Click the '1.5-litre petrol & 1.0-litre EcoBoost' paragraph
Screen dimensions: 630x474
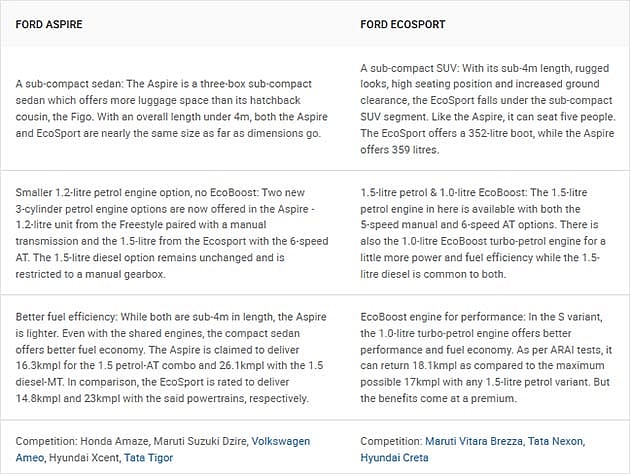(x=483, y=233)
